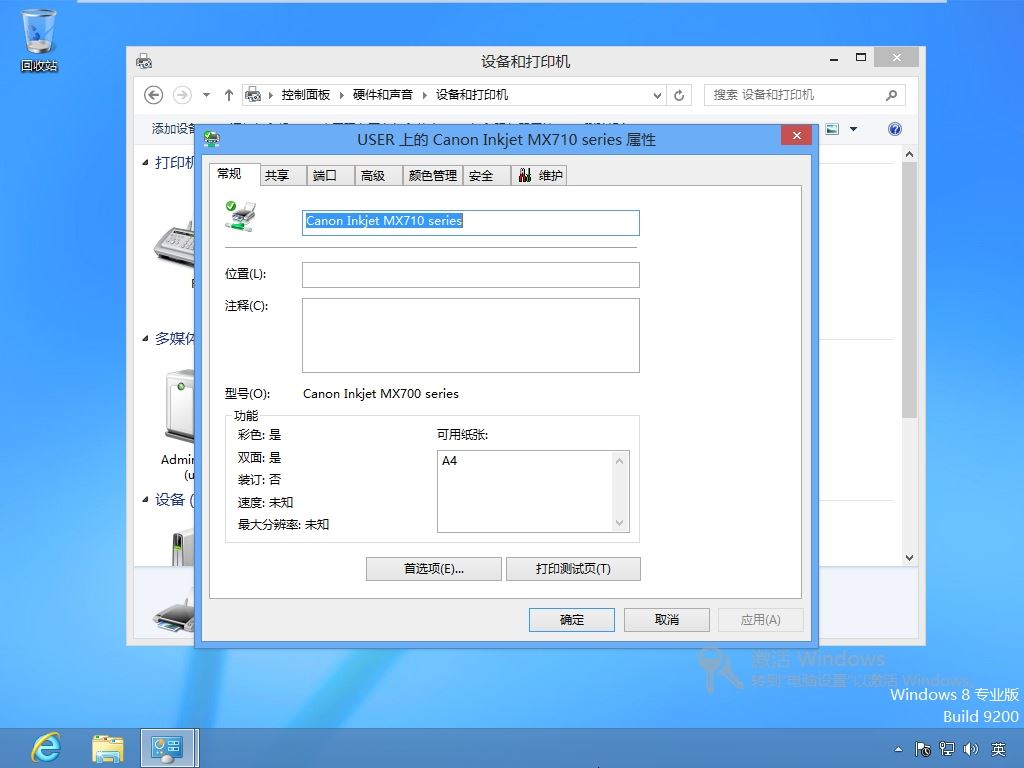The image size is (1024, 768).
Task: Click the Action Center flag in the system tray
Action: point(923,749)
